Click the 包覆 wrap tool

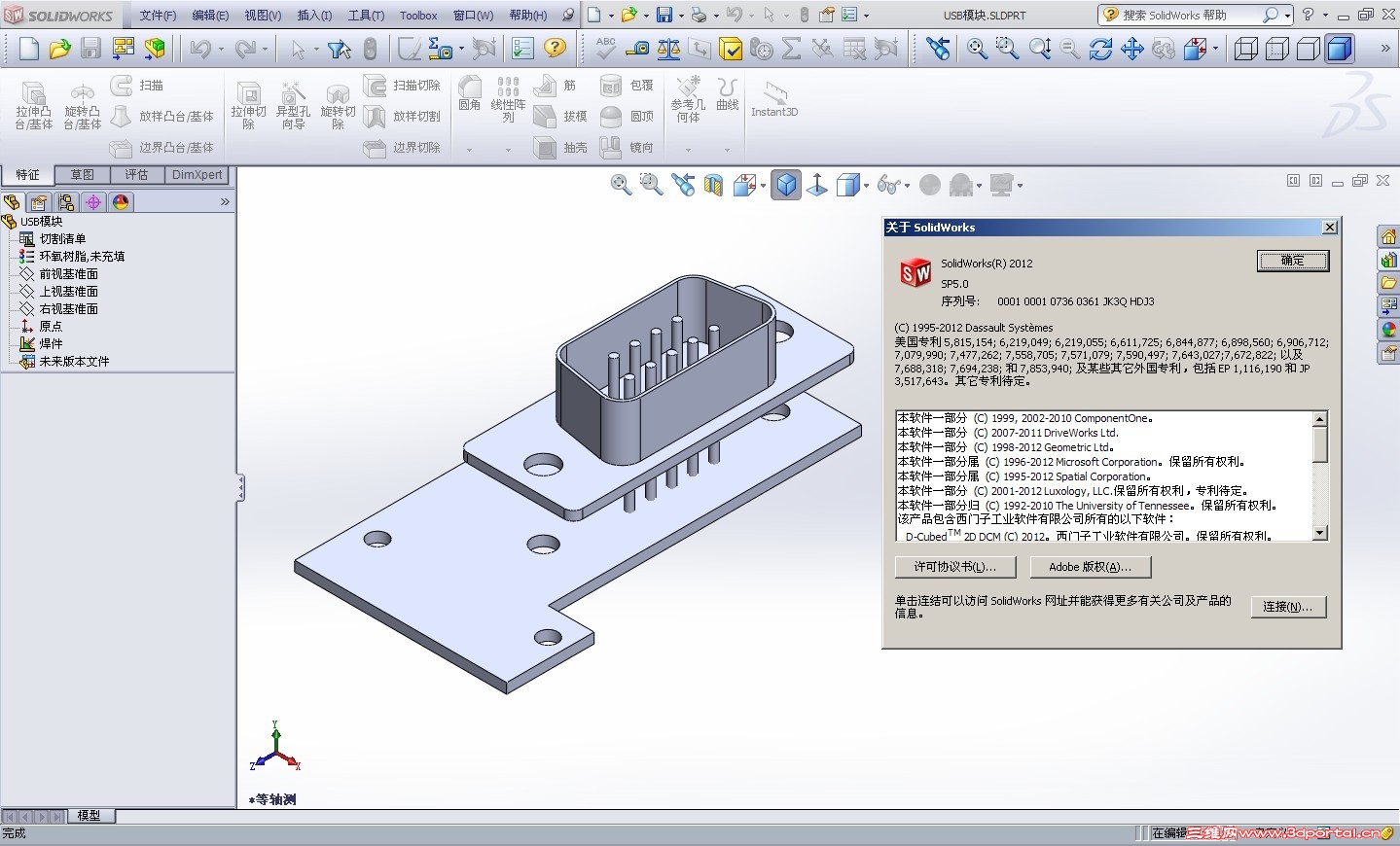(x=627, y=86)
